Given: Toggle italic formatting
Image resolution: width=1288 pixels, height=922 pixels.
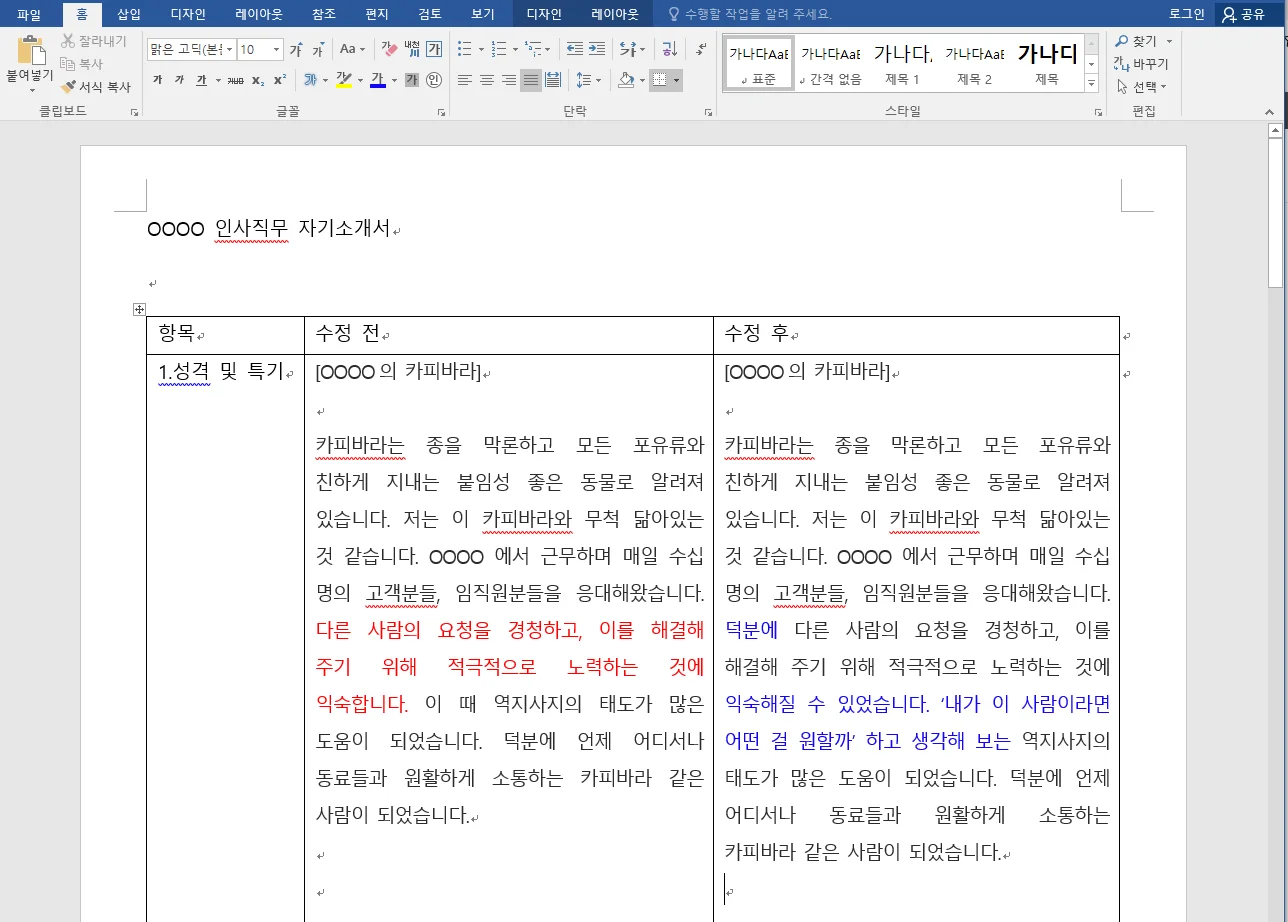Looking at the screenshot, I should pos(179,80).
